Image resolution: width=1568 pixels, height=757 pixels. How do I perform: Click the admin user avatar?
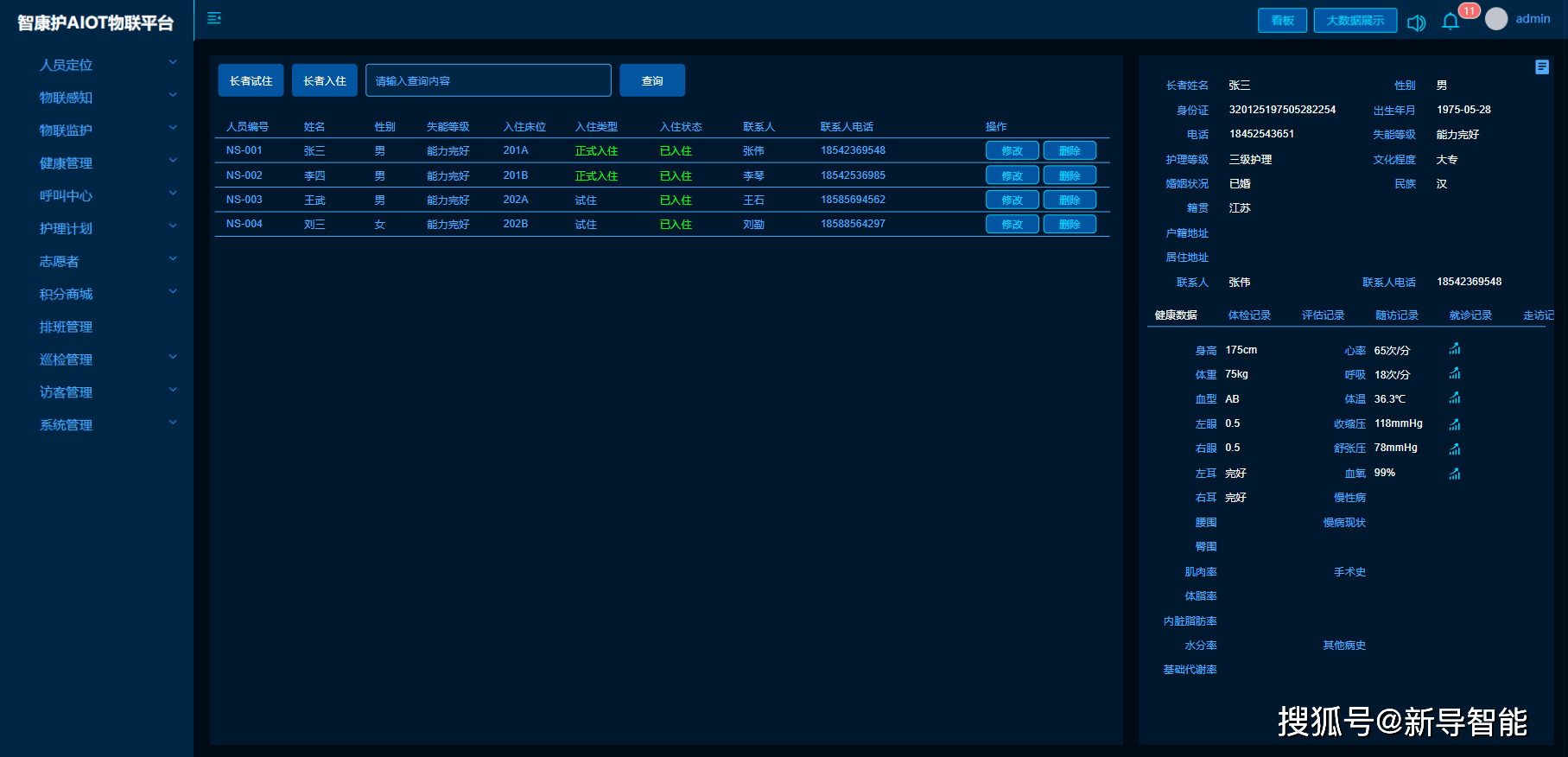1496,19
